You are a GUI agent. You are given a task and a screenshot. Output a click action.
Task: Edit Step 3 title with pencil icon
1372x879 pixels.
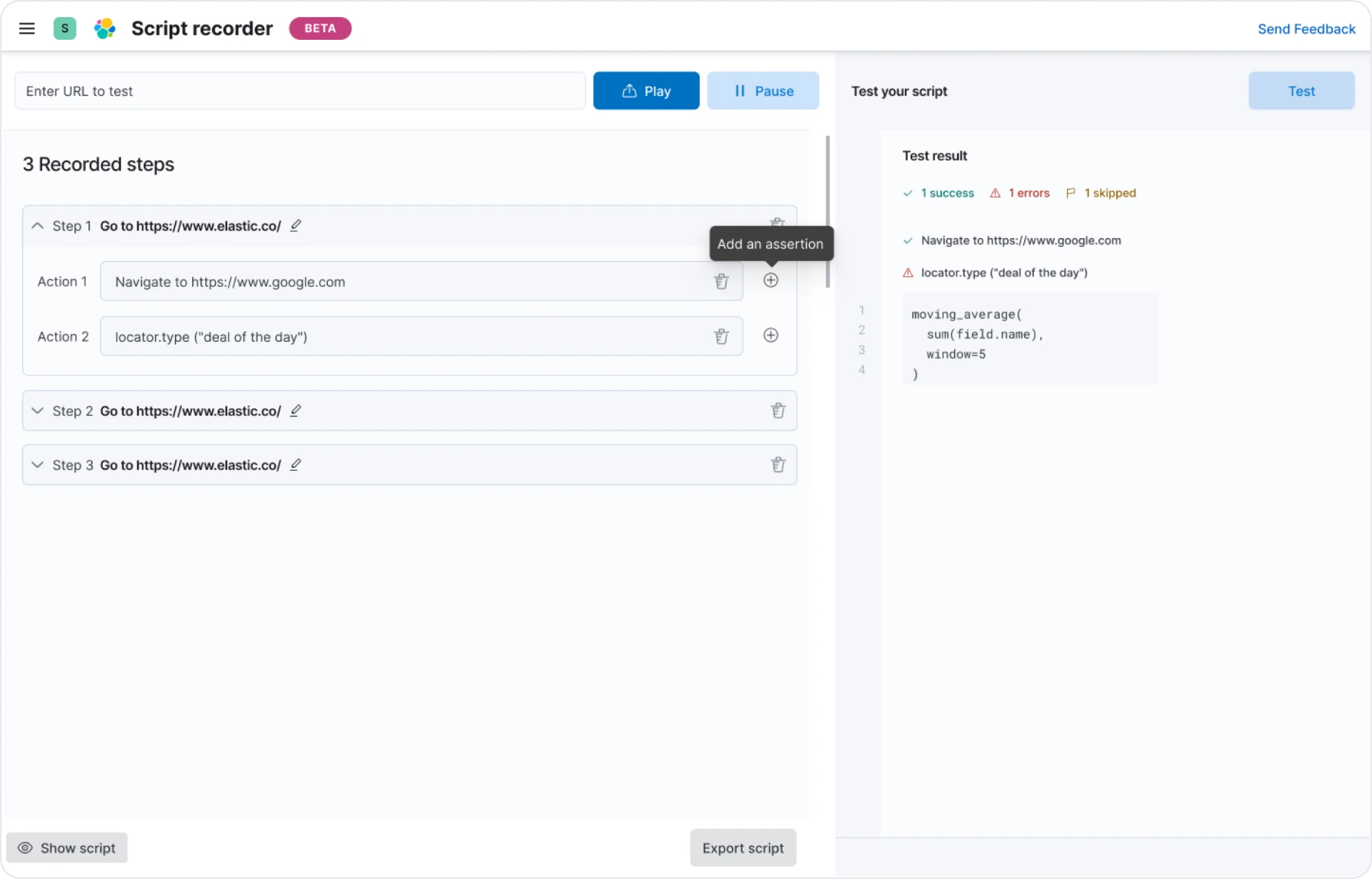296,465
